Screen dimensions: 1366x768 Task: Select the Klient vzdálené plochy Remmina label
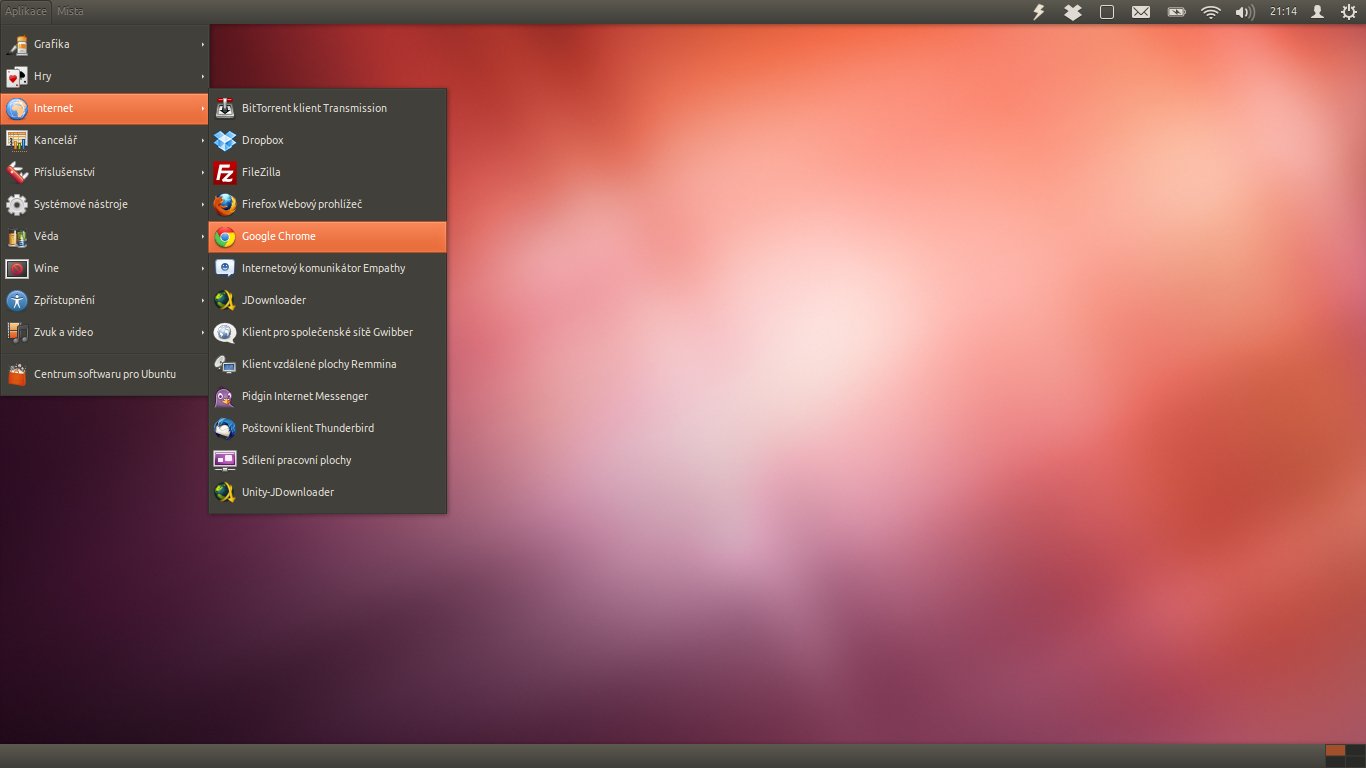tap(319, 364)
